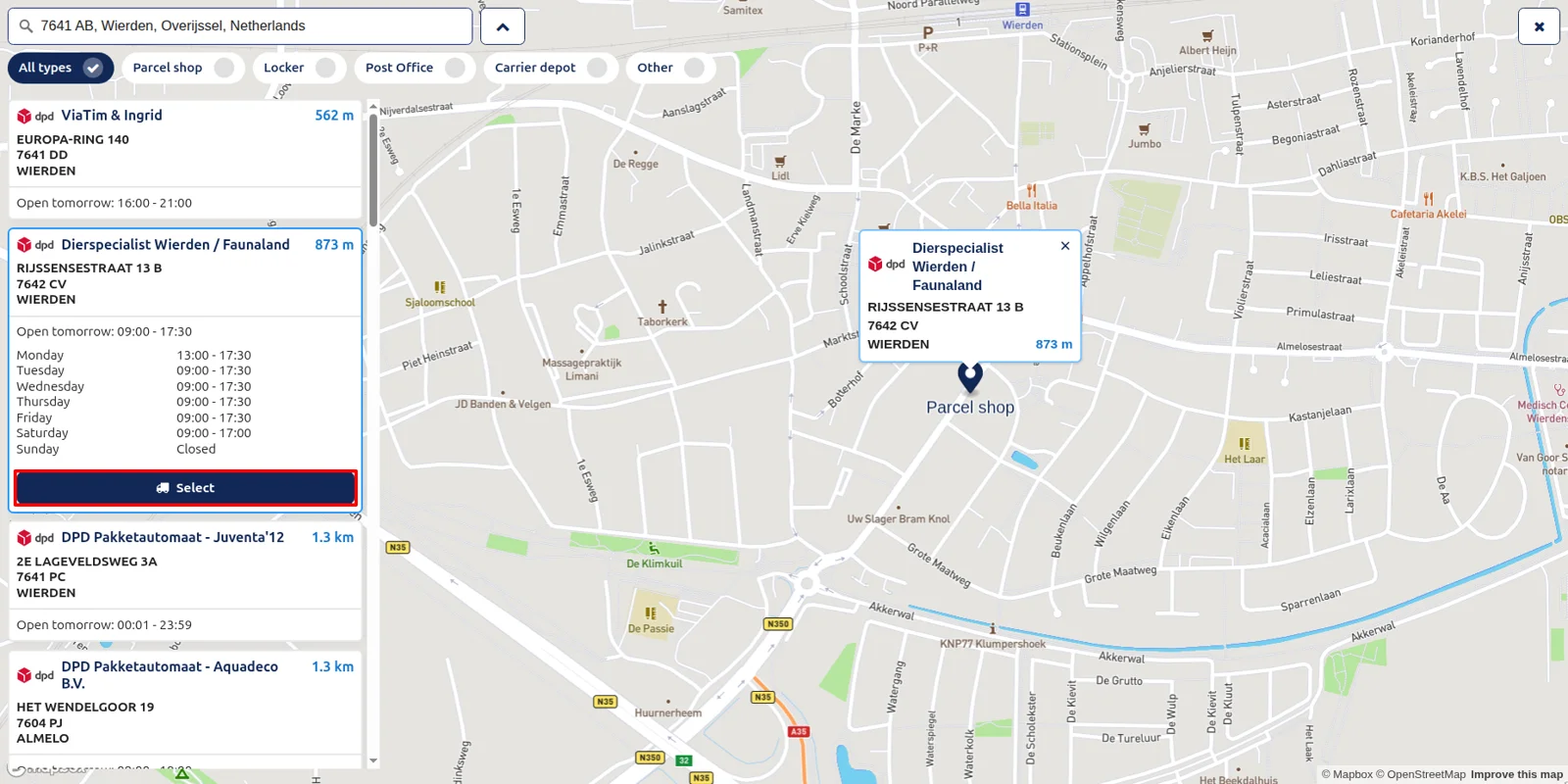The width and height of the screenshot is (1568, 784).
Task: Open the Mapbox attribution link
Action: pos(1347,774)
